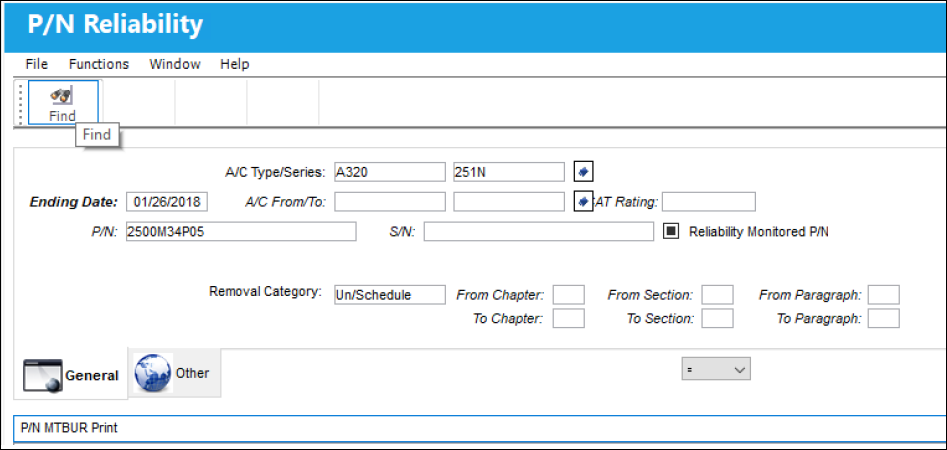Switch to the Other tab globe icon
This screenshot has width=947, height=450.
pyautogui.click(x=153, y=373)
